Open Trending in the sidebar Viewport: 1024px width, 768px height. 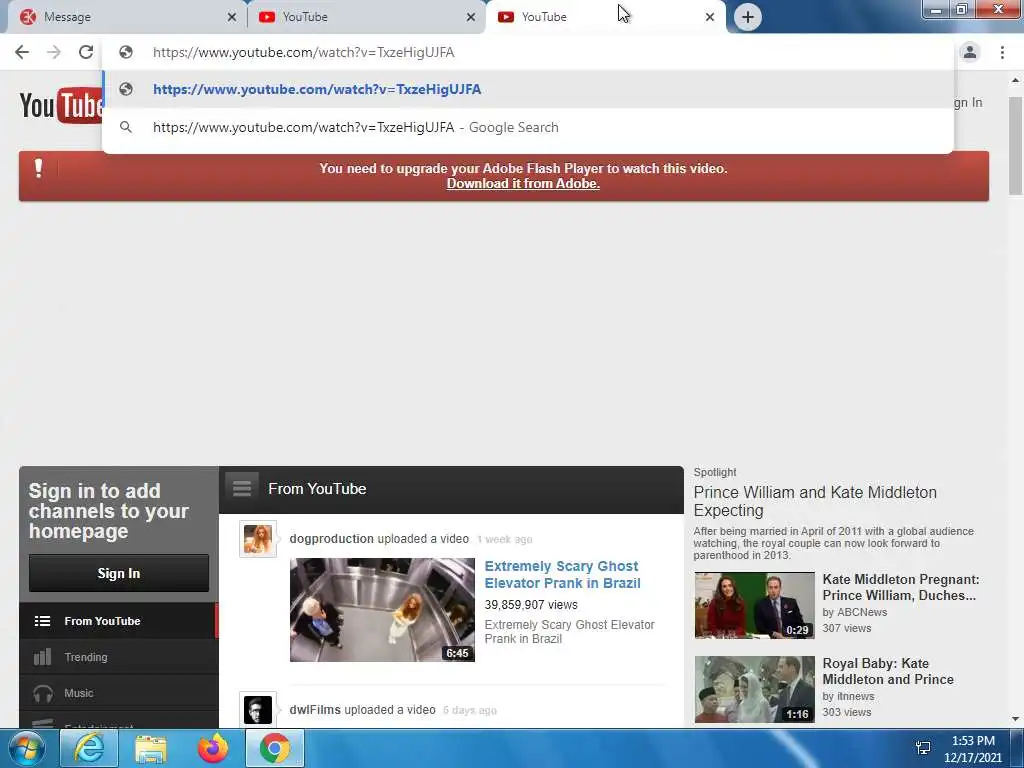(119, 657)
